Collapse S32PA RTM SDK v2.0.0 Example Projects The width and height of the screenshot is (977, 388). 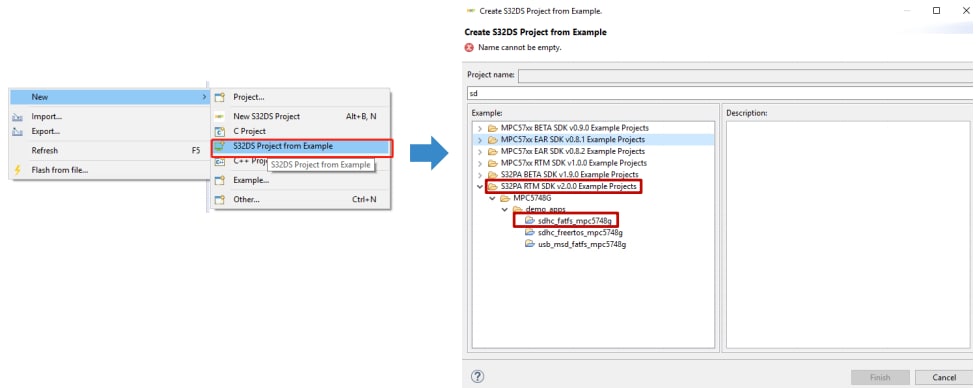(479, 186)
